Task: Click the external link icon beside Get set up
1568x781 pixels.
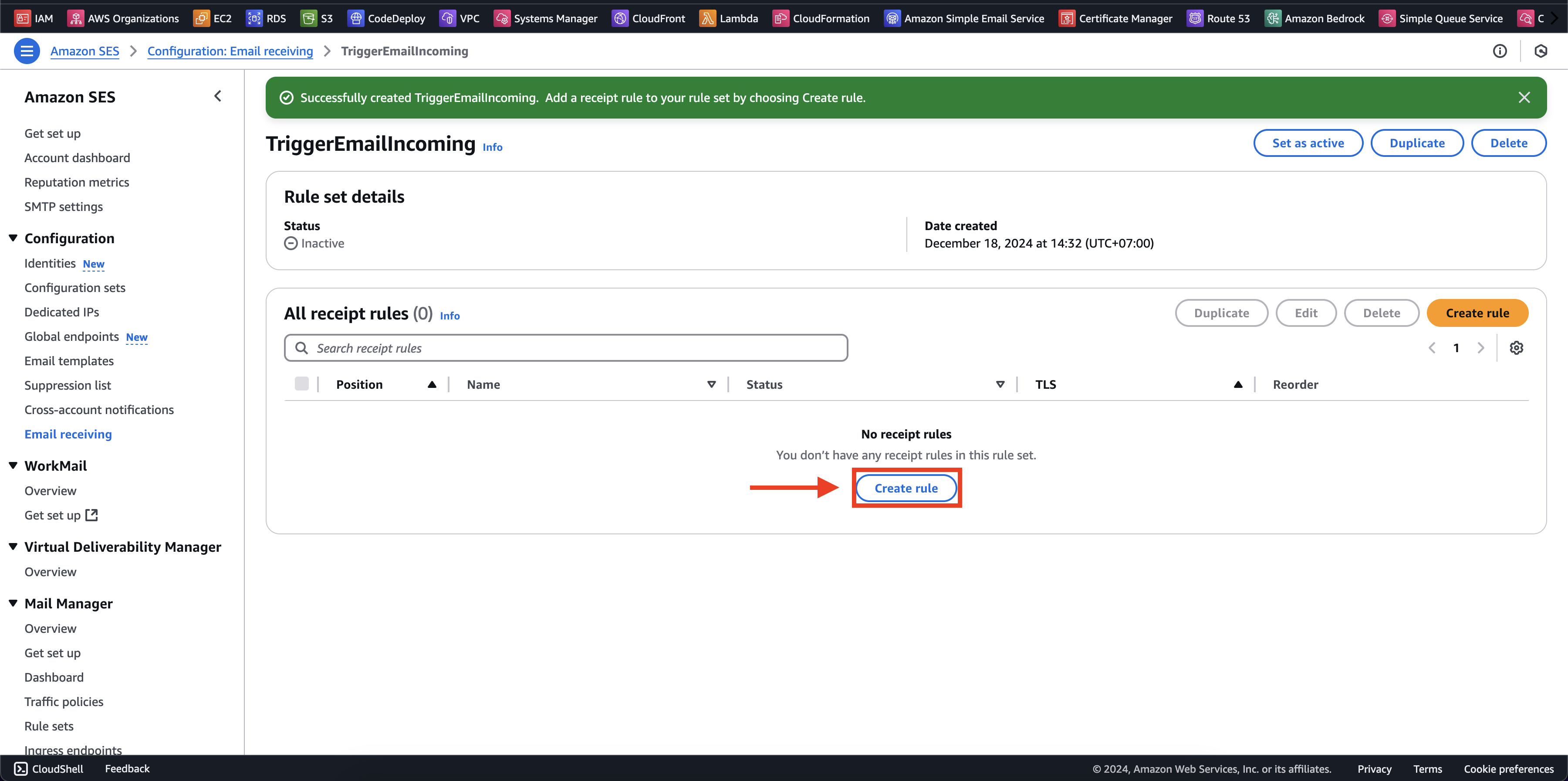Action: pos(91,515)
